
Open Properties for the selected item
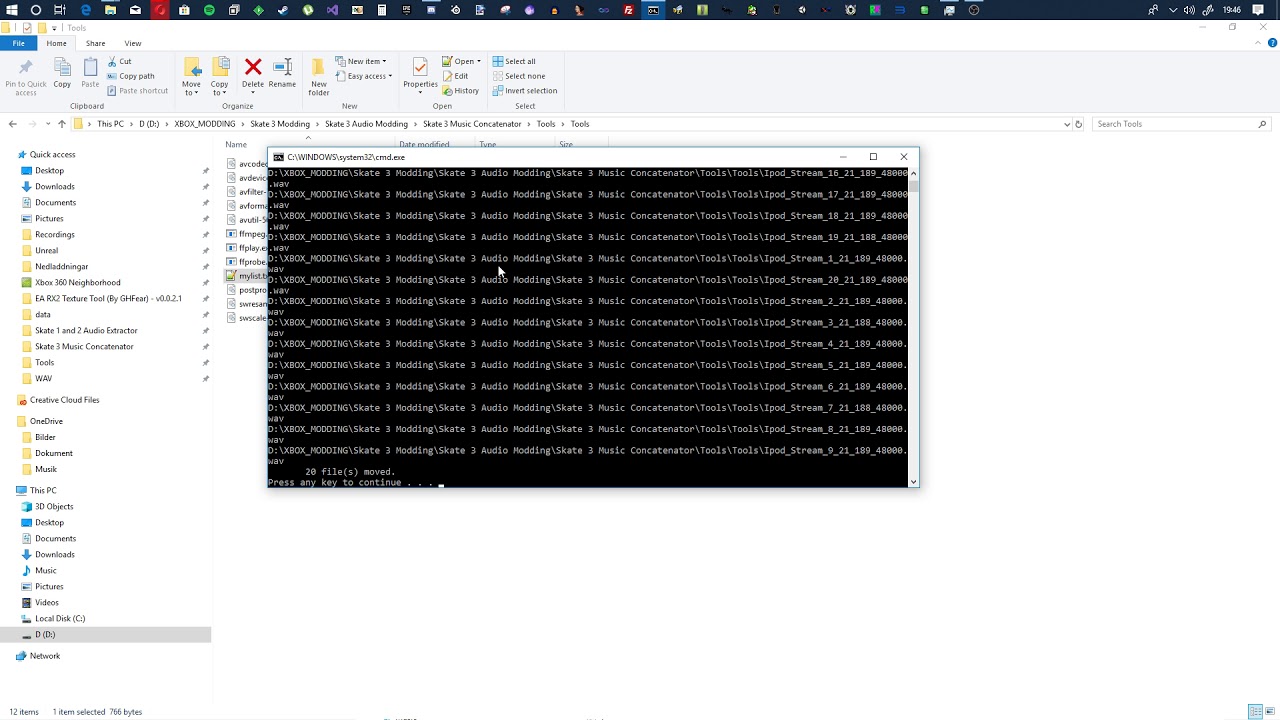(x=420, y=74)
